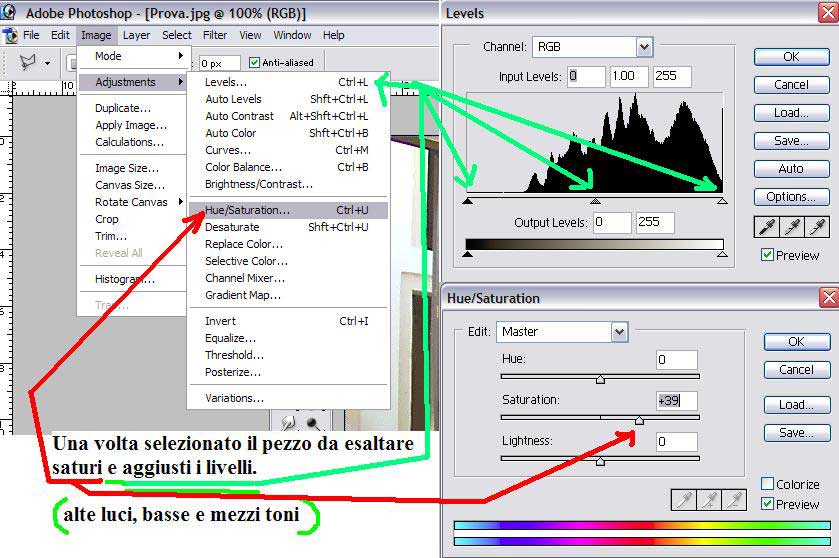Choose Desaturate menu item
The height and width of the screenshot is (558, 839).
(288, 227)
